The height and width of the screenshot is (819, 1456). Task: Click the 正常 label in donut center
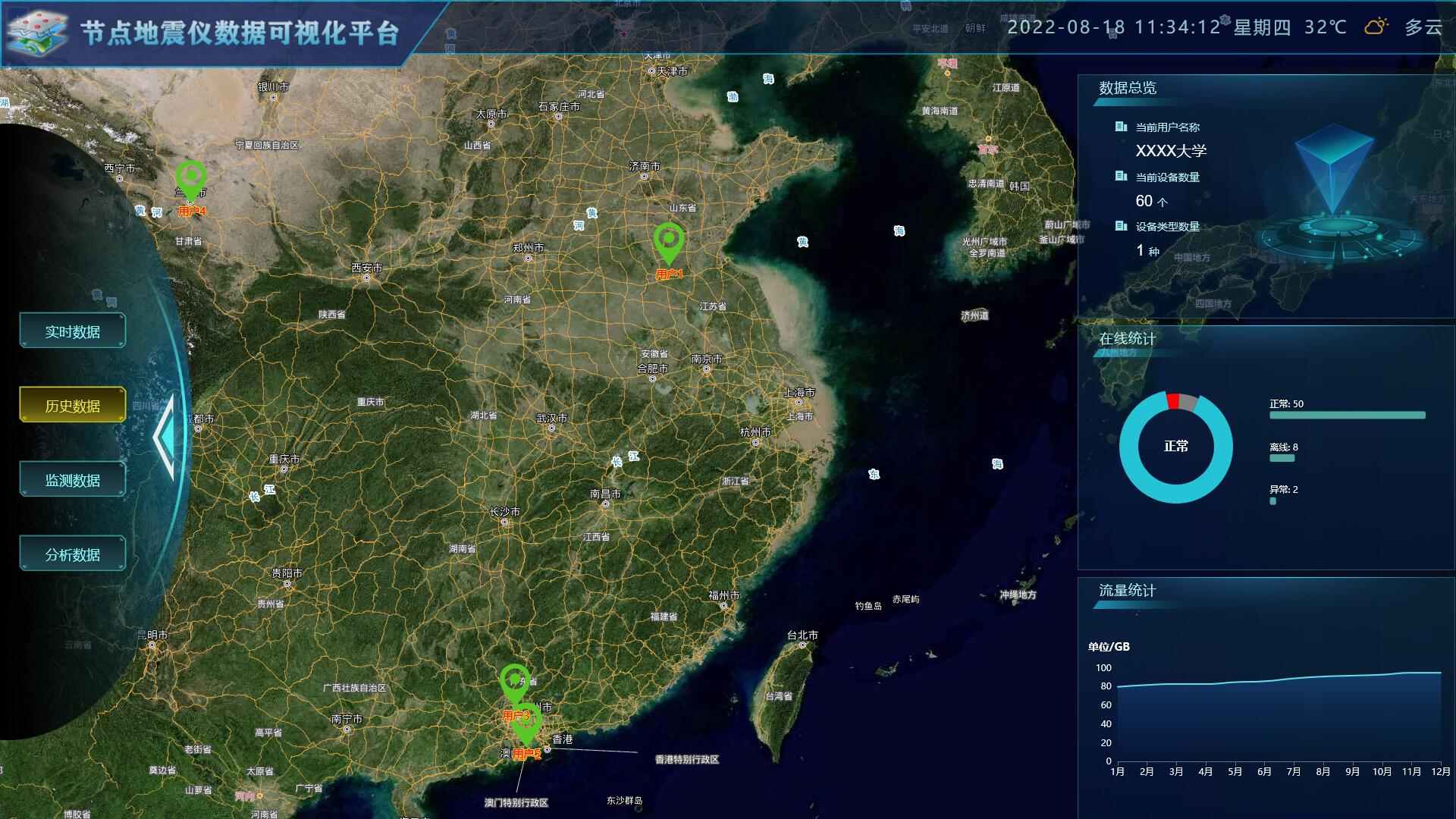[x=1176, y=447]
